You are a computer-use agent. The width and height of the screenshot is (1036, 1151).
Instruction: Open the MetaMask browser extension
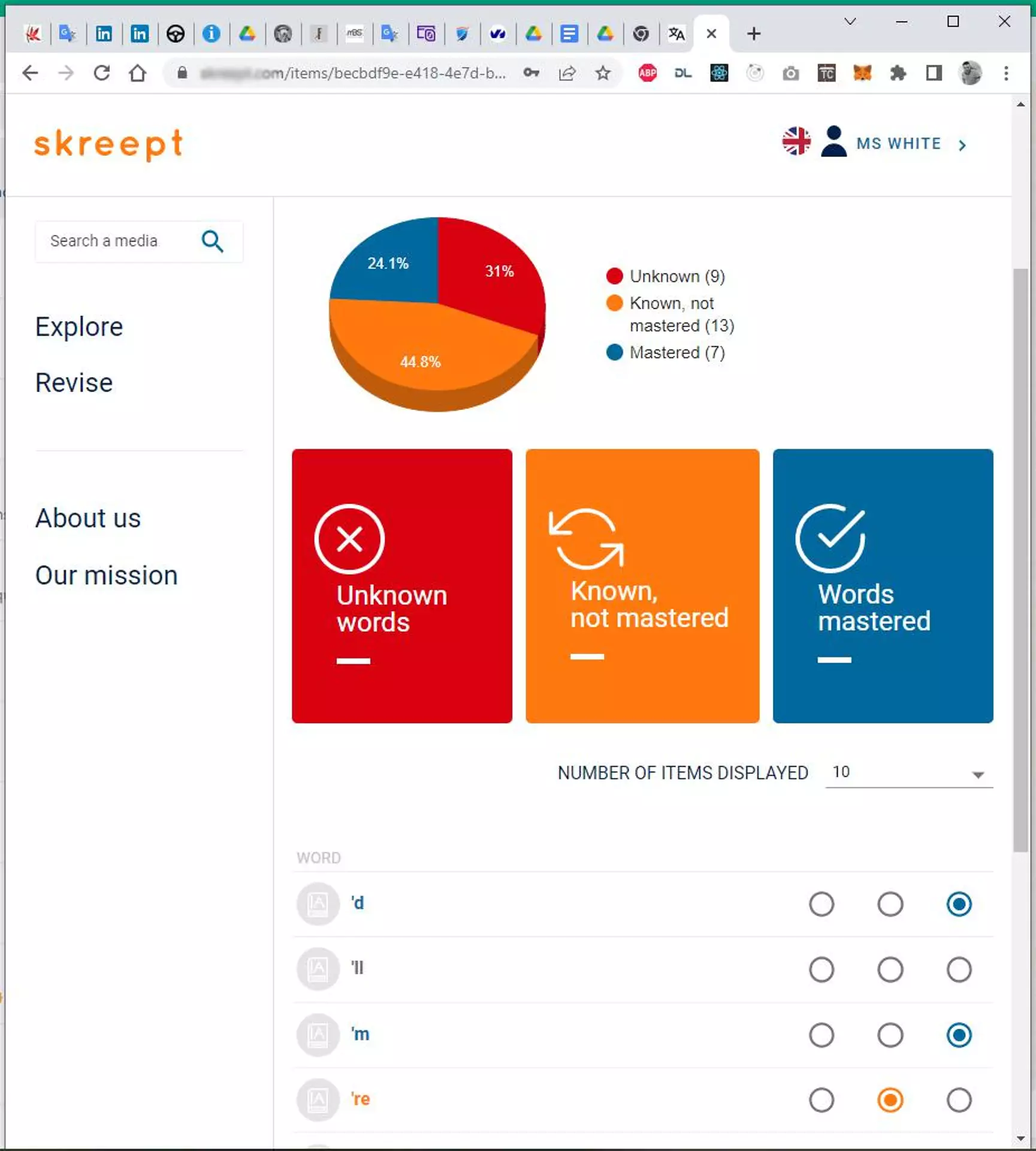(x=863, y=73)
